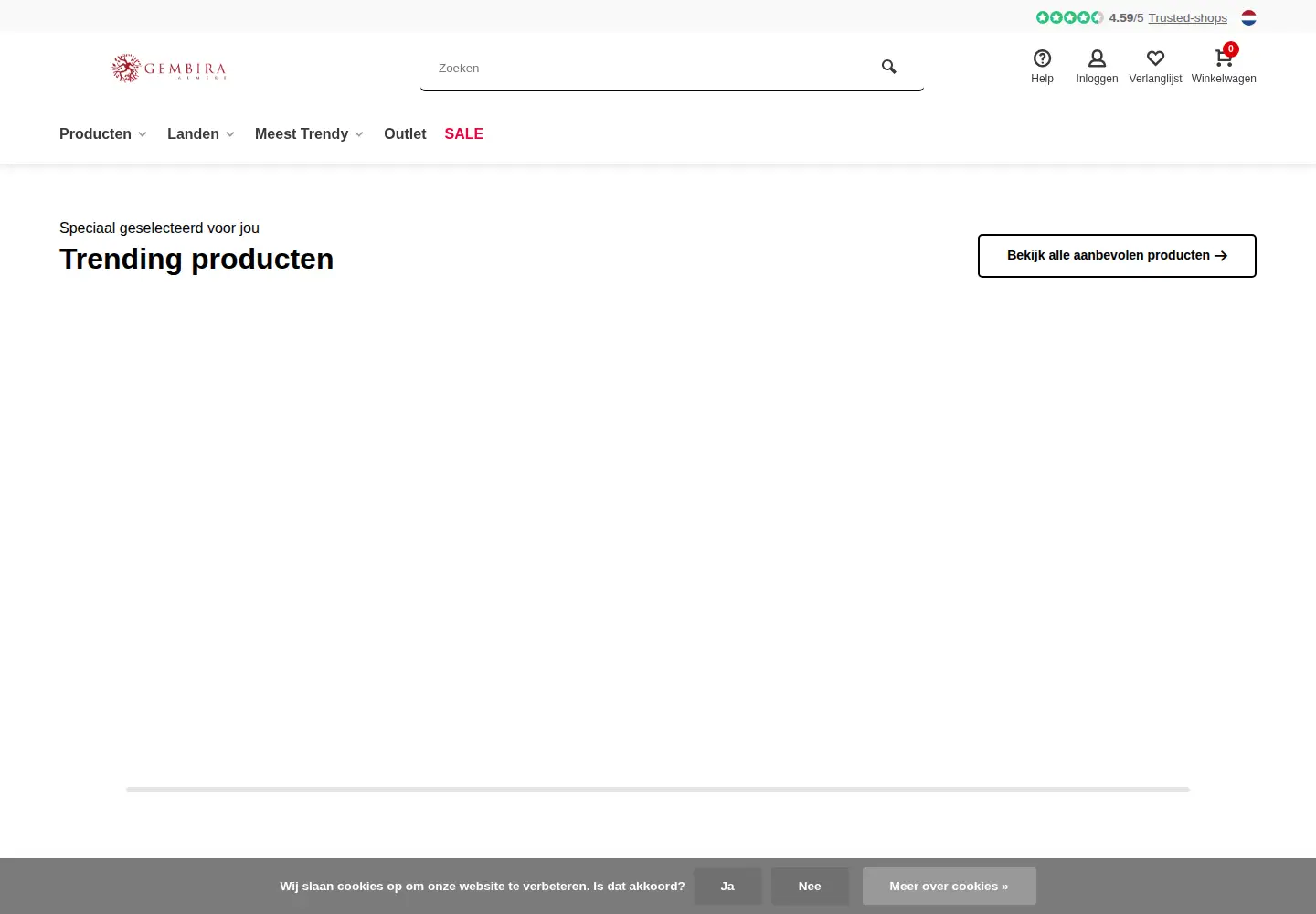
Task: Accept cookies with Ja
Action: coord(727,887)
